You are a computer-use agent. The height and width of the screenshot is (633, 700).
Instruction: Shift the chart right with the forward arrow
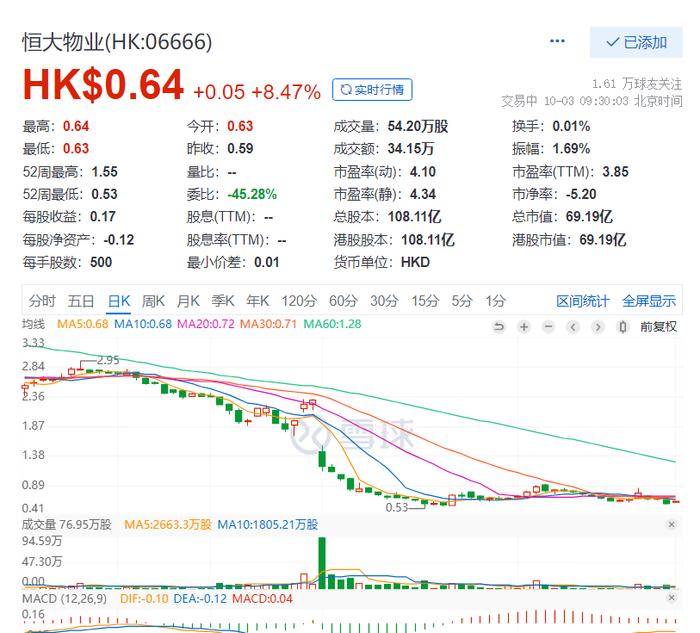click(x=597, y=327)
